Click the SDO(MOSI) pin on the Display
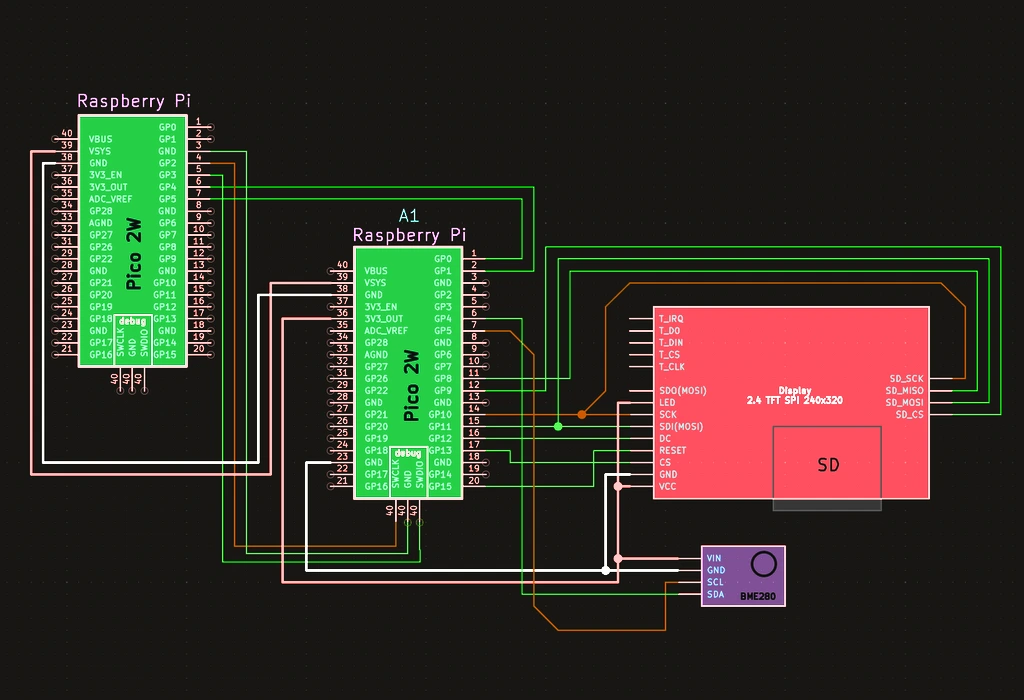The width and height of the screenshot is (1024, 700). [682, 390]
